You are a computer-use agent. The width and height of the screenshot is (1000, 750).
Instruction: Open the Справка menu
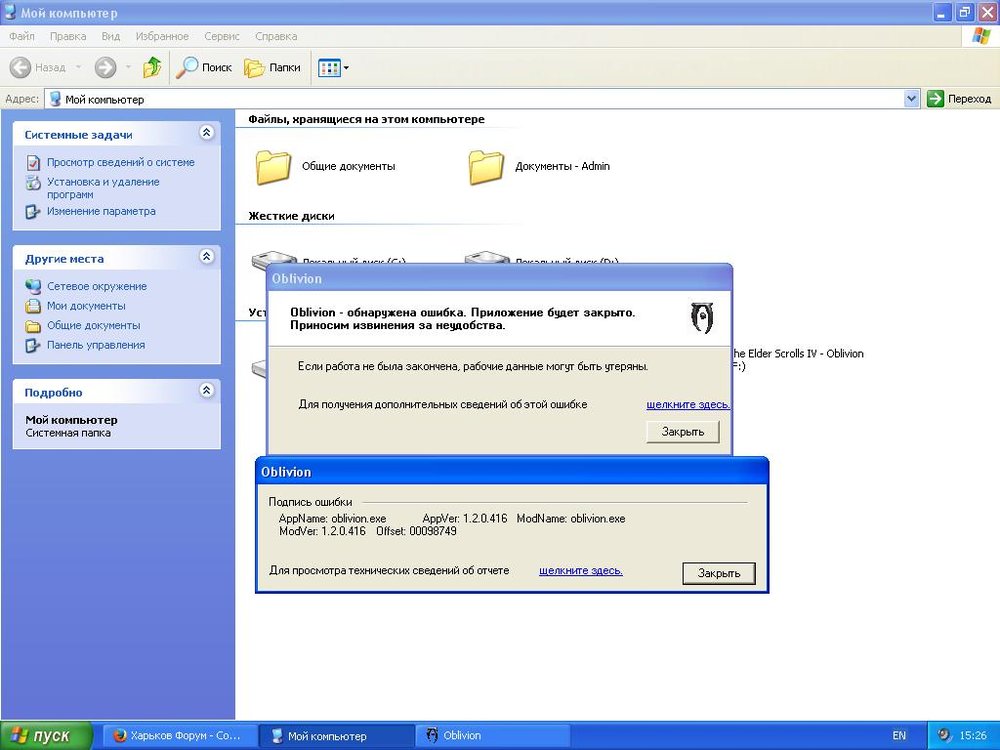click(x=276, y=36)
